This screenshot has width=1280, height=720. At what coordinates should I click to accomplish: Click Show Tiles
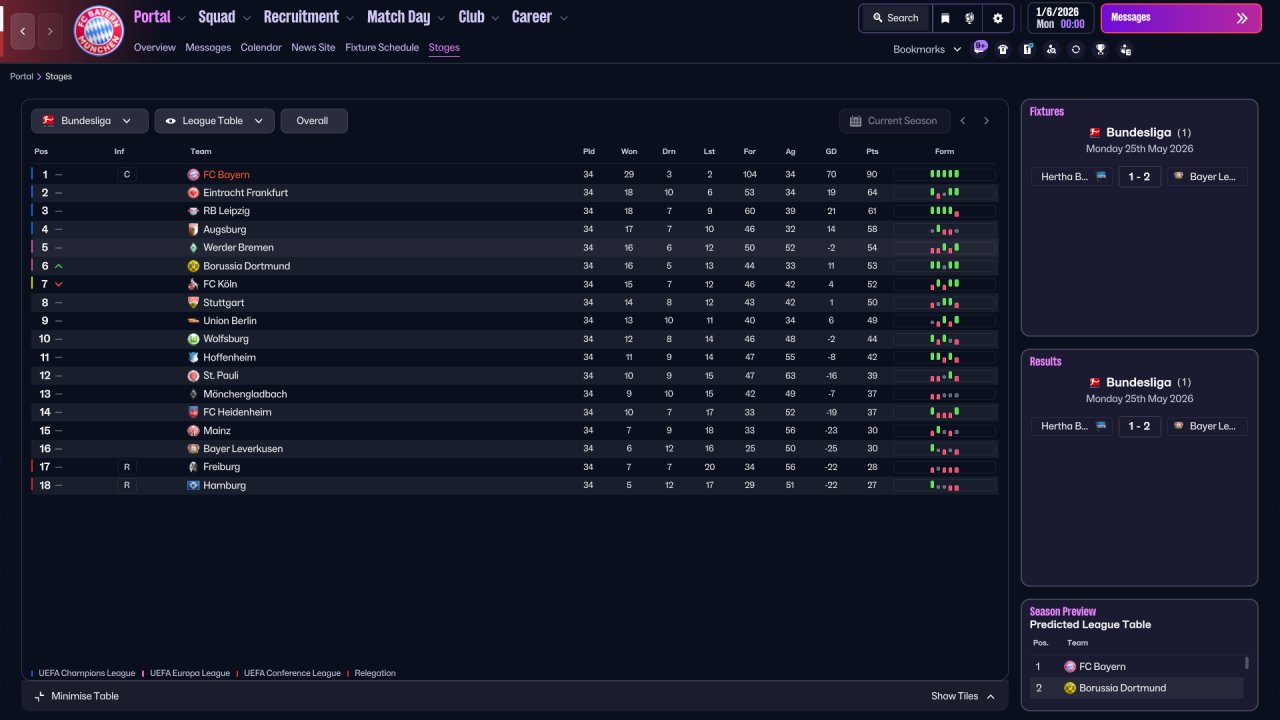point(963,696)
